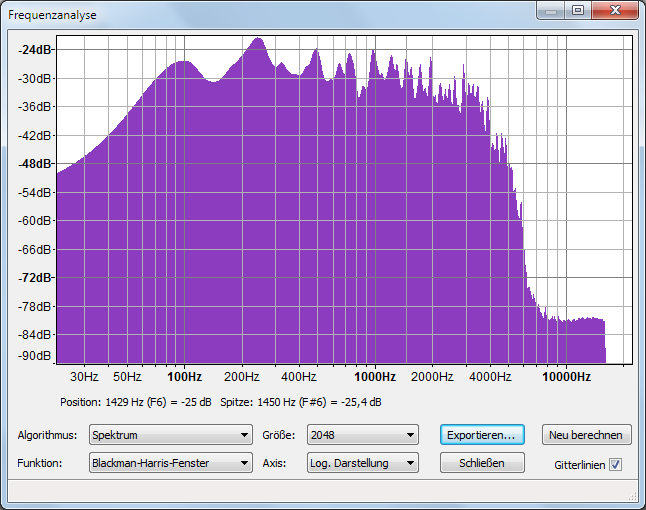Click the -60dB level label
646x510 pixels.
point(35,221)
